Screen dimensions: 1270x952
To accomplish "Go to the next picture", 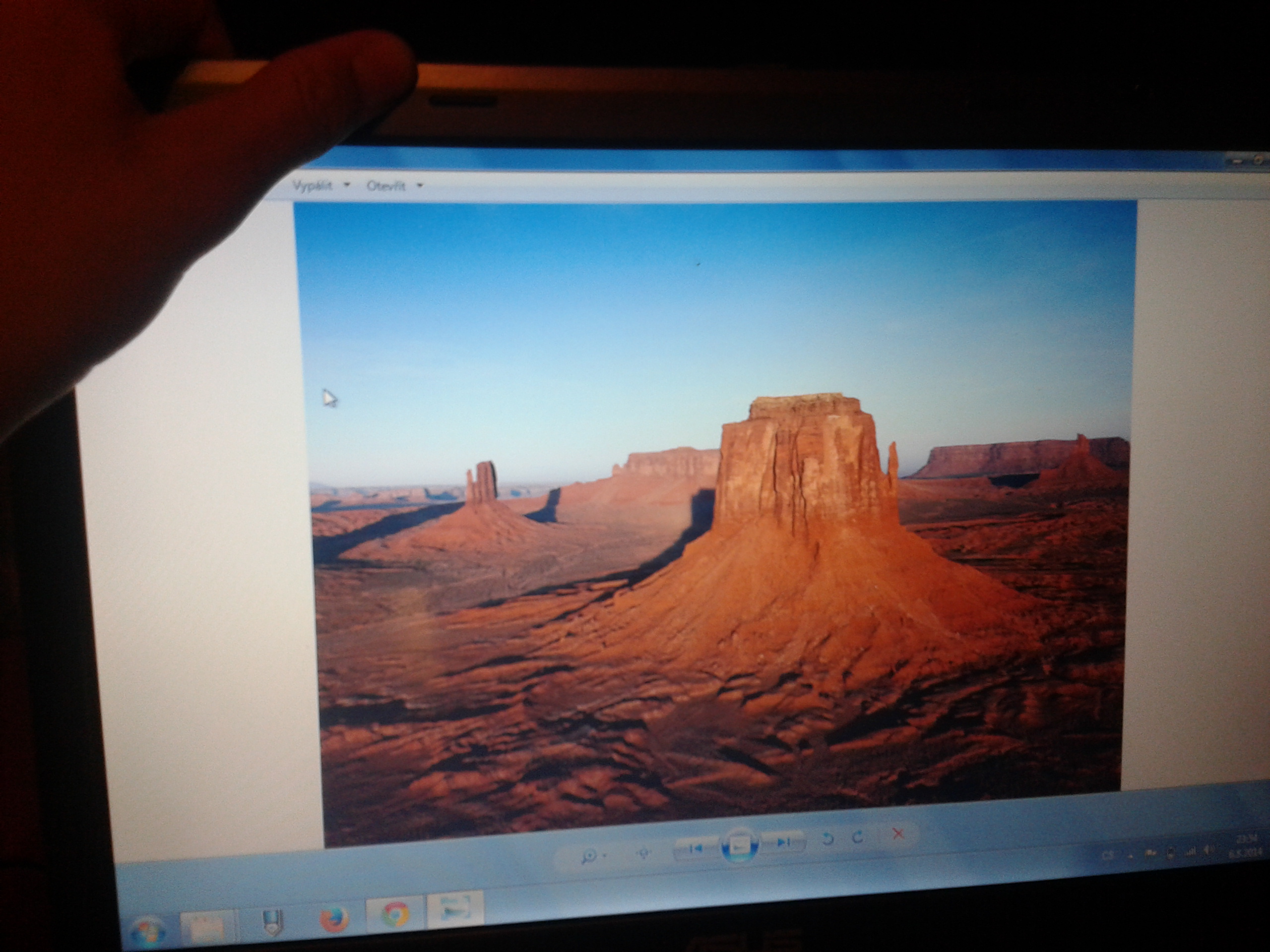I will coord(783,842).
